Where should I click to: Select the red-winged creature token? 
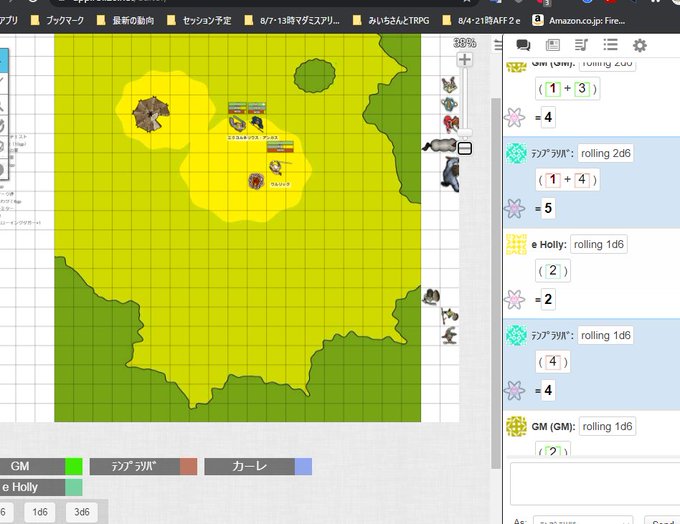coord(451,124)
